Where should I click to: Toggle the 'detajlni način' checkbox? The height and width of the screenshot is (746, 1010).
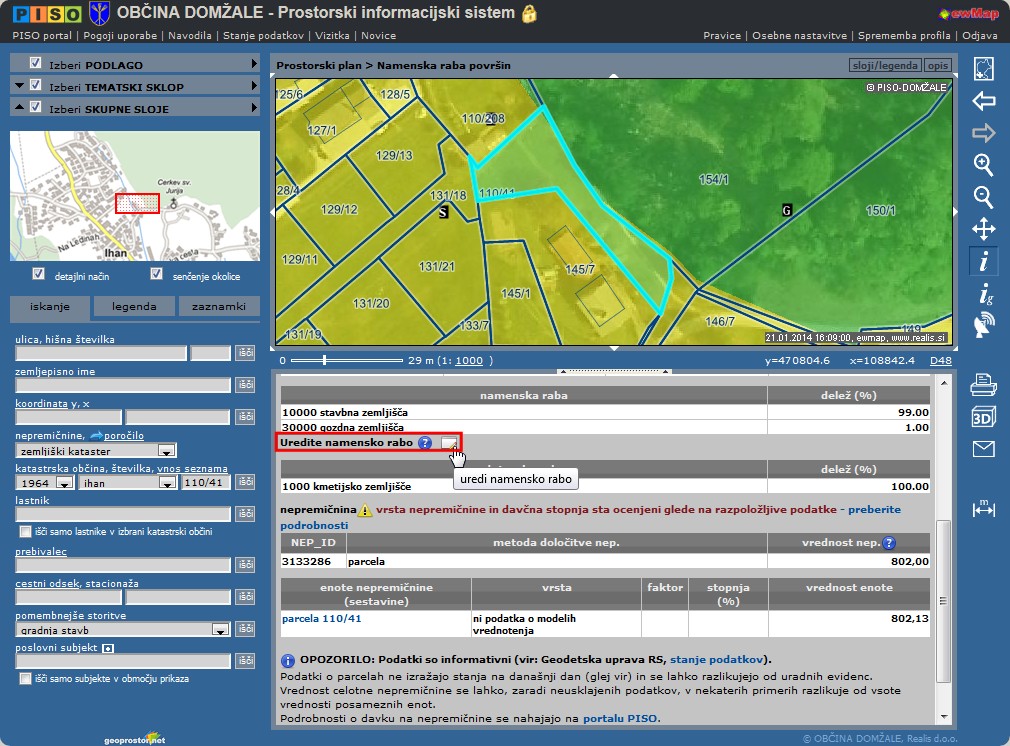39,274
